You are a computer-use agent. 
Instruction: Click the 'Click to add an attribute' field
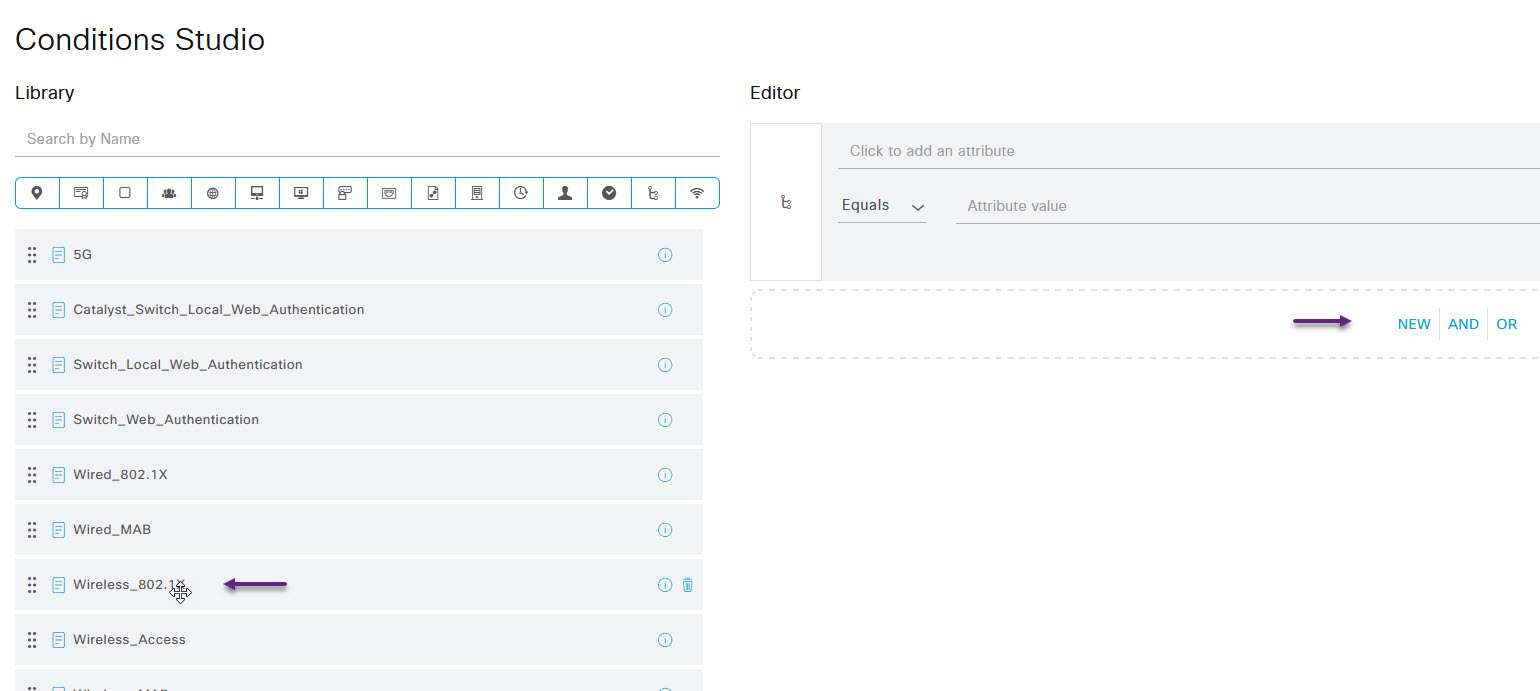1189,151
